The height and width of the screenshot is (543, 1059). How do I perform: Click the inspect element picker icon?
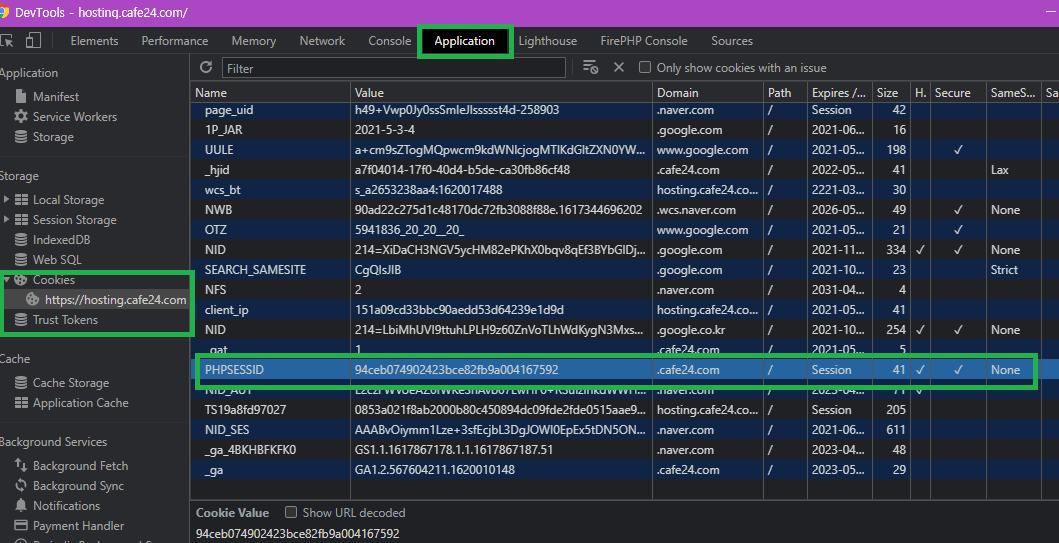(8, 41)
